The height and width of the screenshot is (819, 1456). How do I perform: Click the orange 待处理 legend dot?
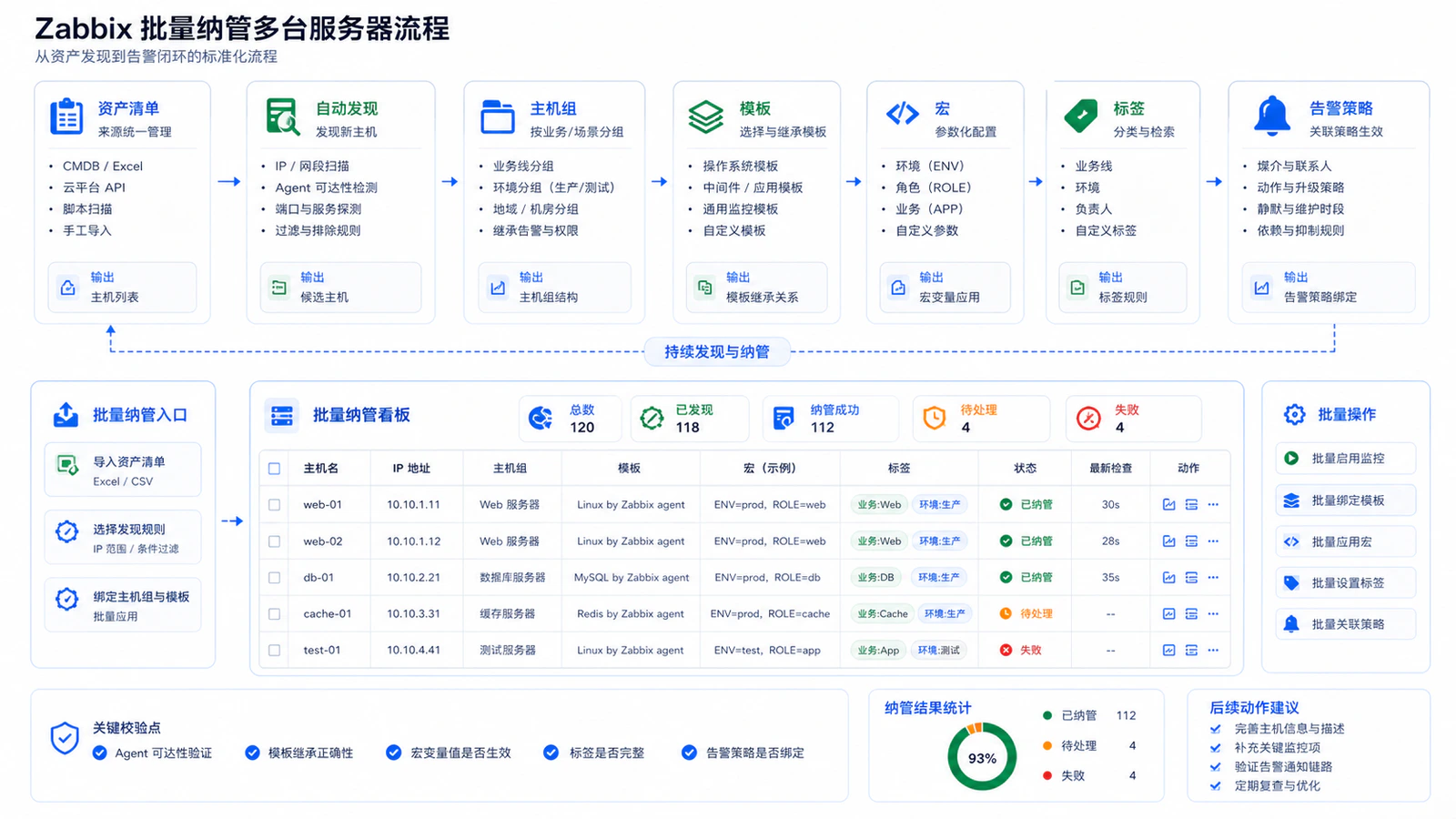(x=1047, y=745)
